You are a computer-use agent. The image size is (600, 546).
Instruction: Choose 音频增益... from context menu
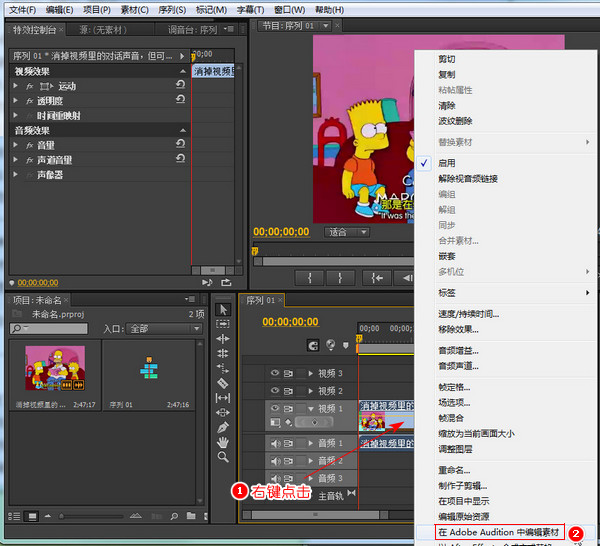coord(458,350)
